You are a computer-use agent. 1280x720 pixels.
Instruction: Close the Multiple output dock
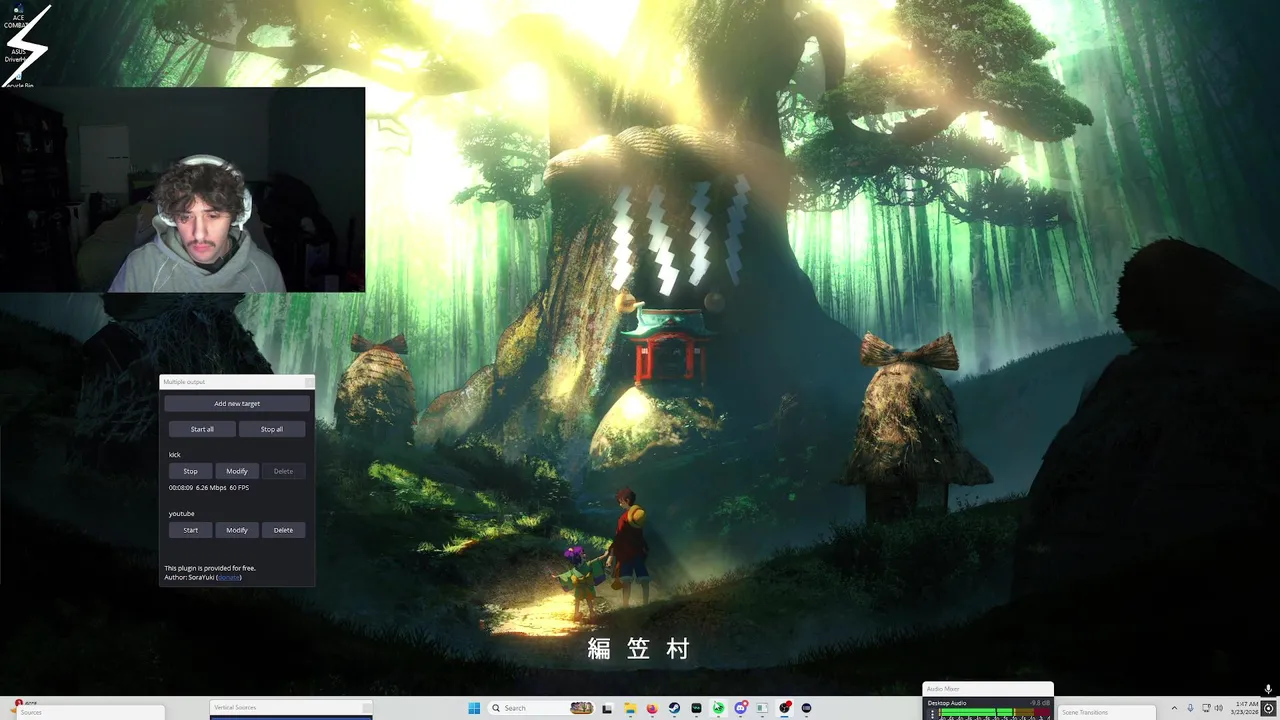(308, 382)
